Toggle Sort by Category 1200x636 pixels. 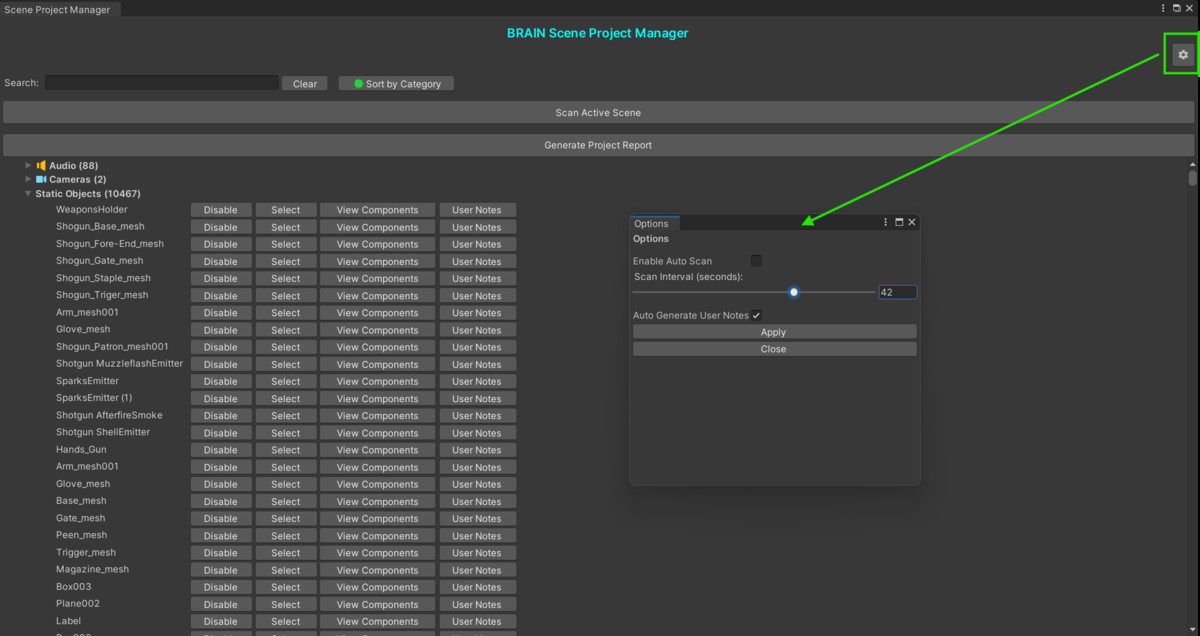396,84
